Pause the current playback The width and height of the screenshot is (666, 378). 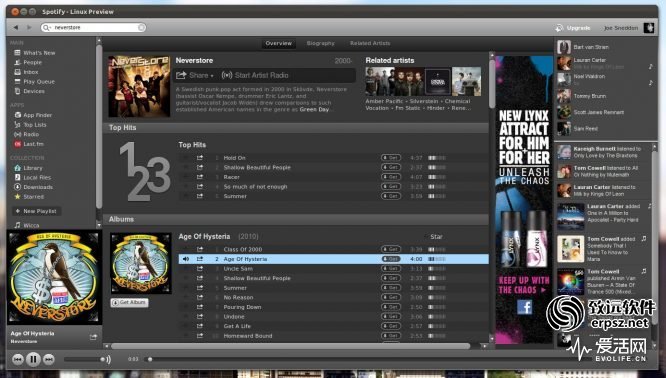coord(33,360)
